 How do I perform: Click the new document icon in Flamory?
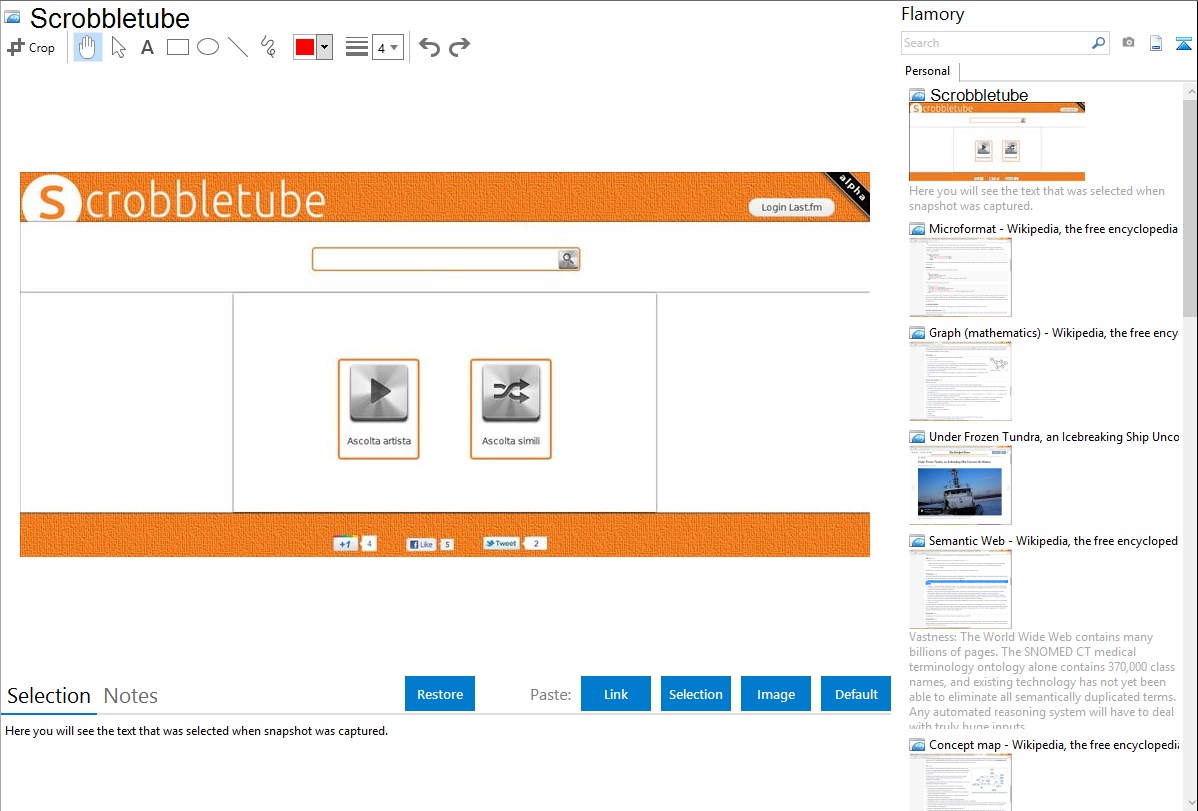[1156, 43]
